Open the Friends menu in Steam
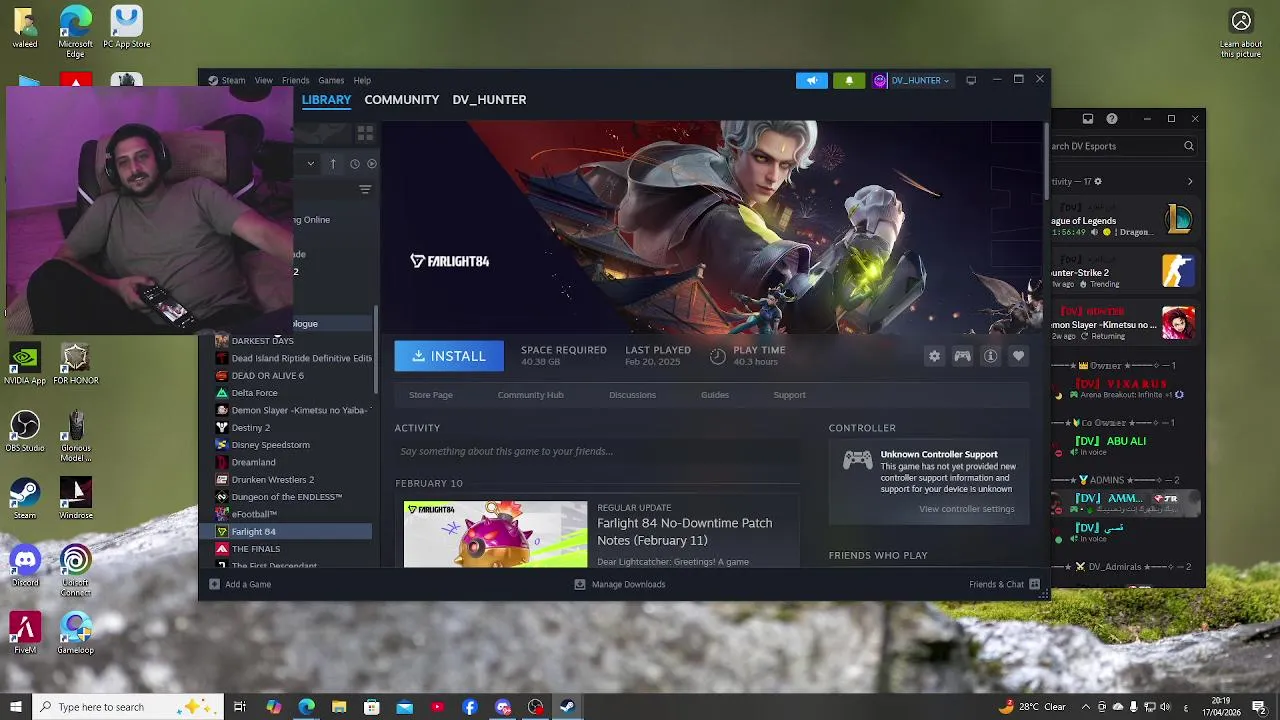 point(295,81)
